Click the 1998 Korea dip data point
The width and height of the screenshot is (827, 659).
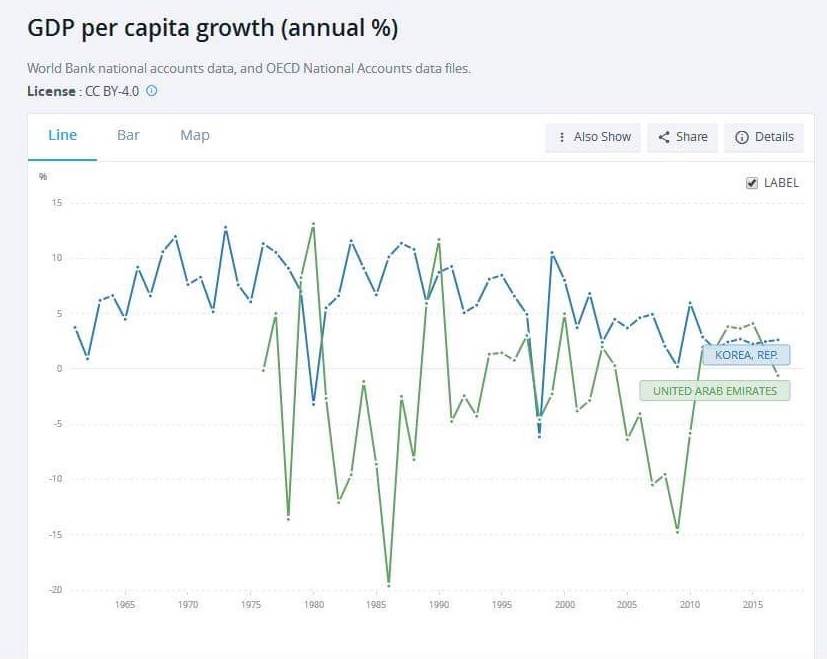tap(539, 437)
